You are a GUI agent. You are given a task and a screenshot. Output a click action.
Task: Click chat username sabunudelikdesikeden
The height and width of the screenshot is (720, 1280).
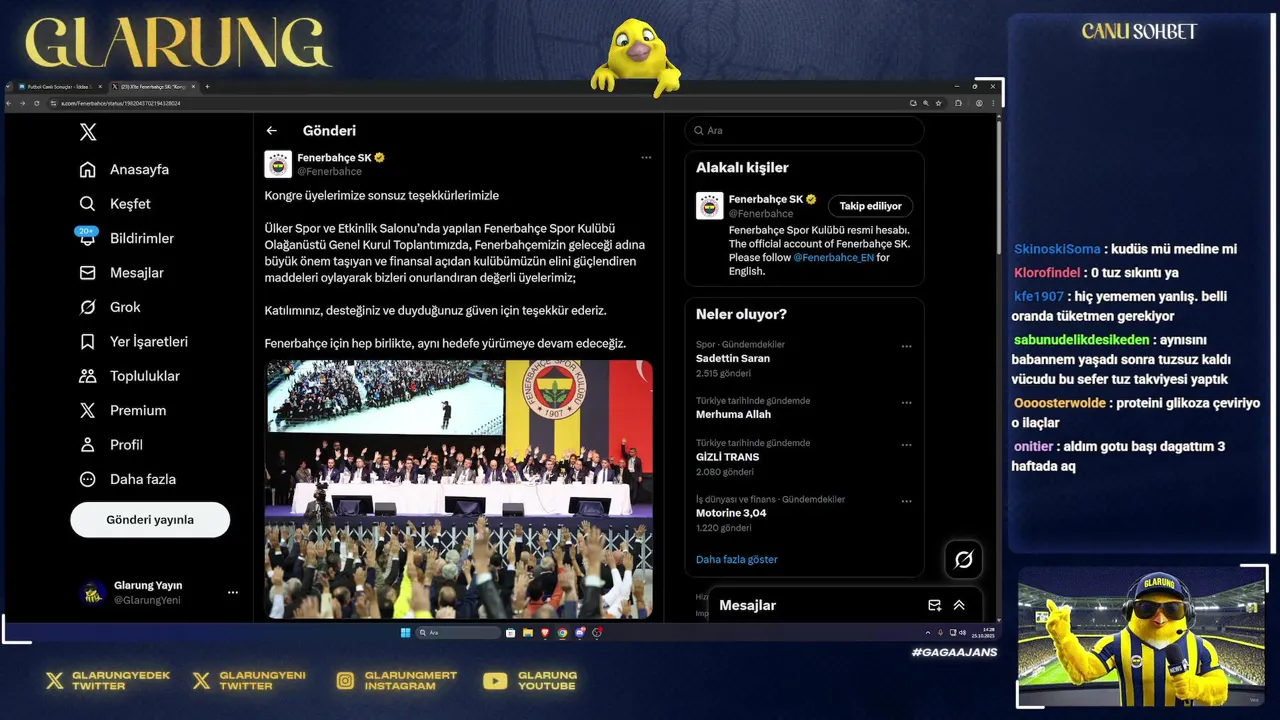1081,340
